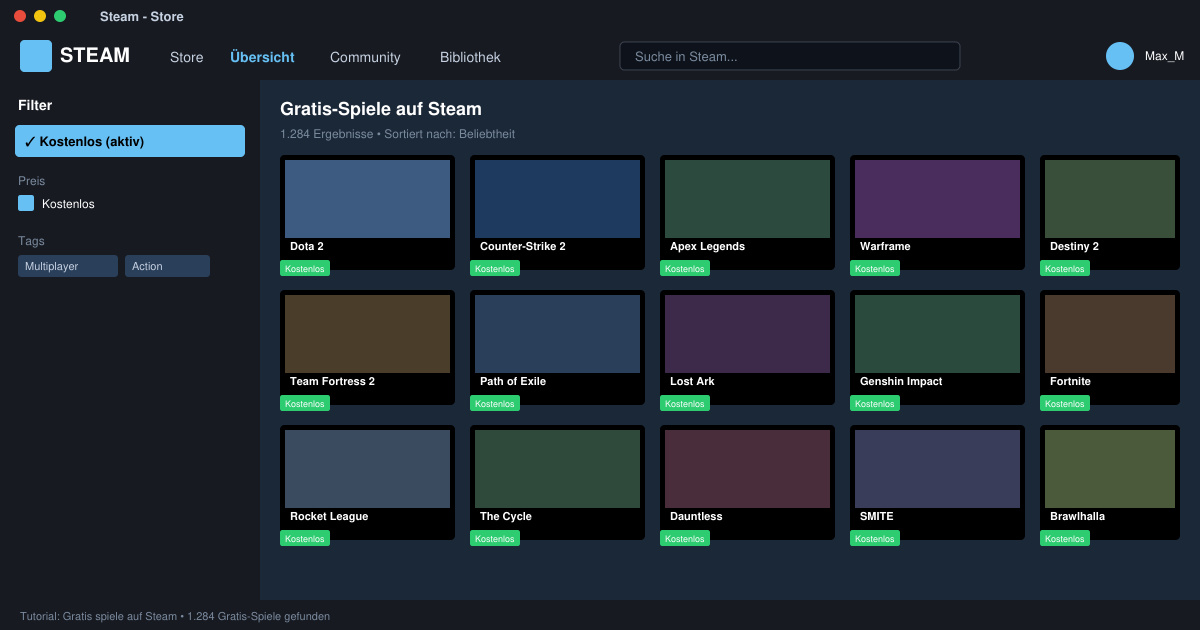Click the Kostenlos badge under Apex Legends

685,268
